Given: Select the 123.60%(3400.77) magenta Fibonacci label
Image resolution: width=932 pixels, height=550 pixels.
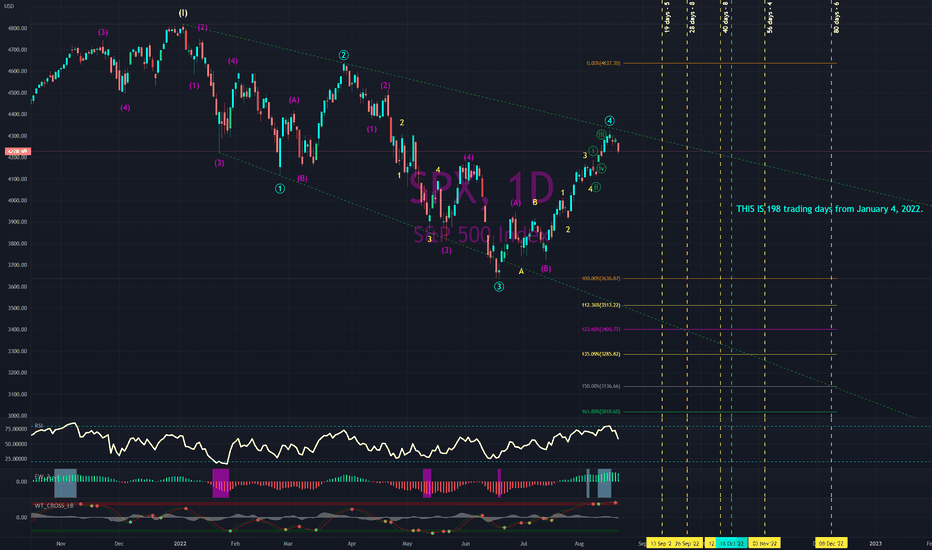Looking at the screenshot, I should 601,329.
